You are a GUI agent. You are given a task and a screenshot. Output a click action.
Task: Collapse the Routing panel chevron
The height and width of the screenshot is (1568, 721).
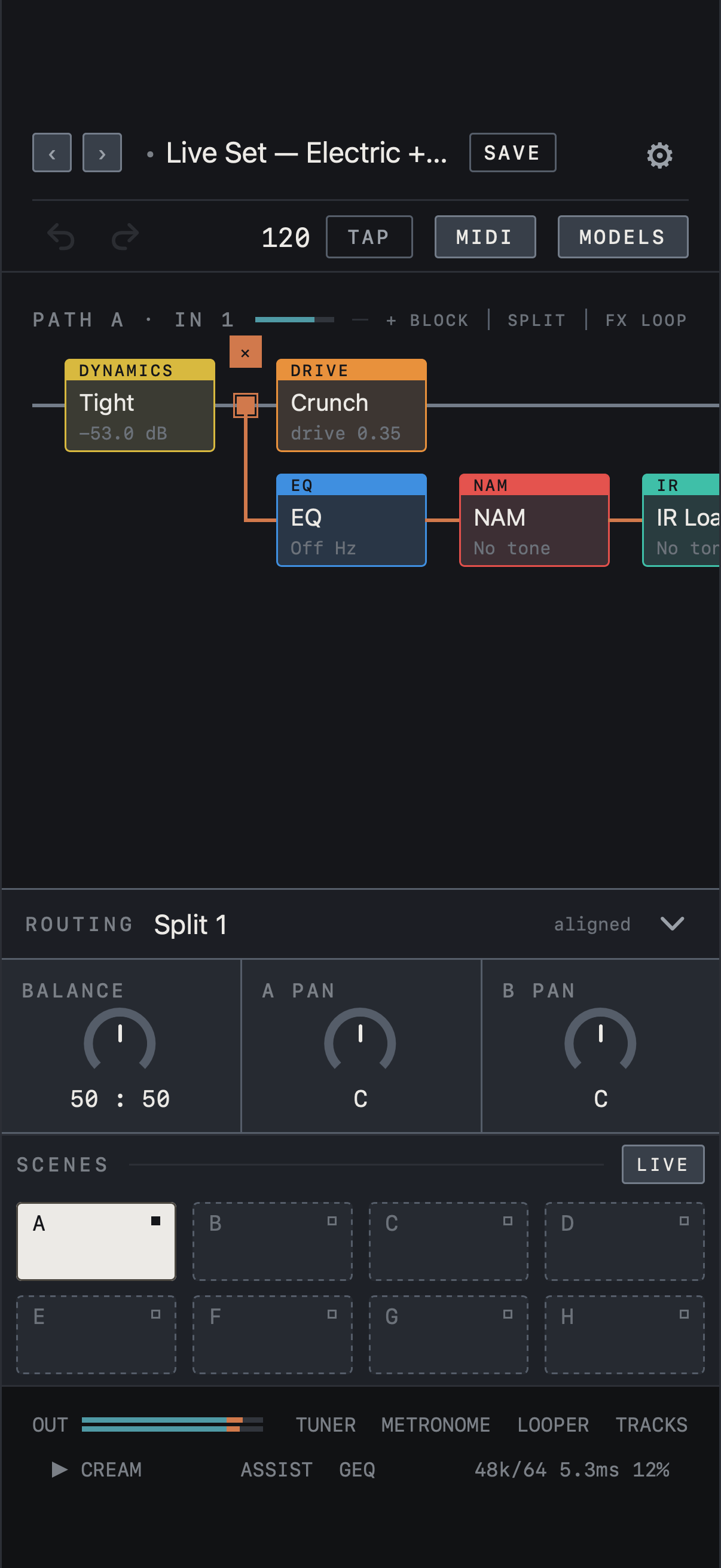(672, 923)
